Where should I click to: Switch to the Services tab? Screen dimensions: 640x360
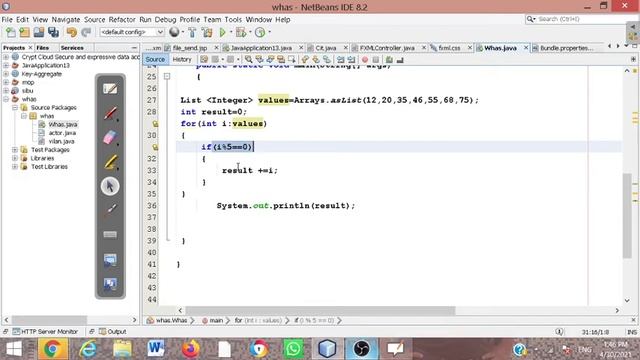72,48
